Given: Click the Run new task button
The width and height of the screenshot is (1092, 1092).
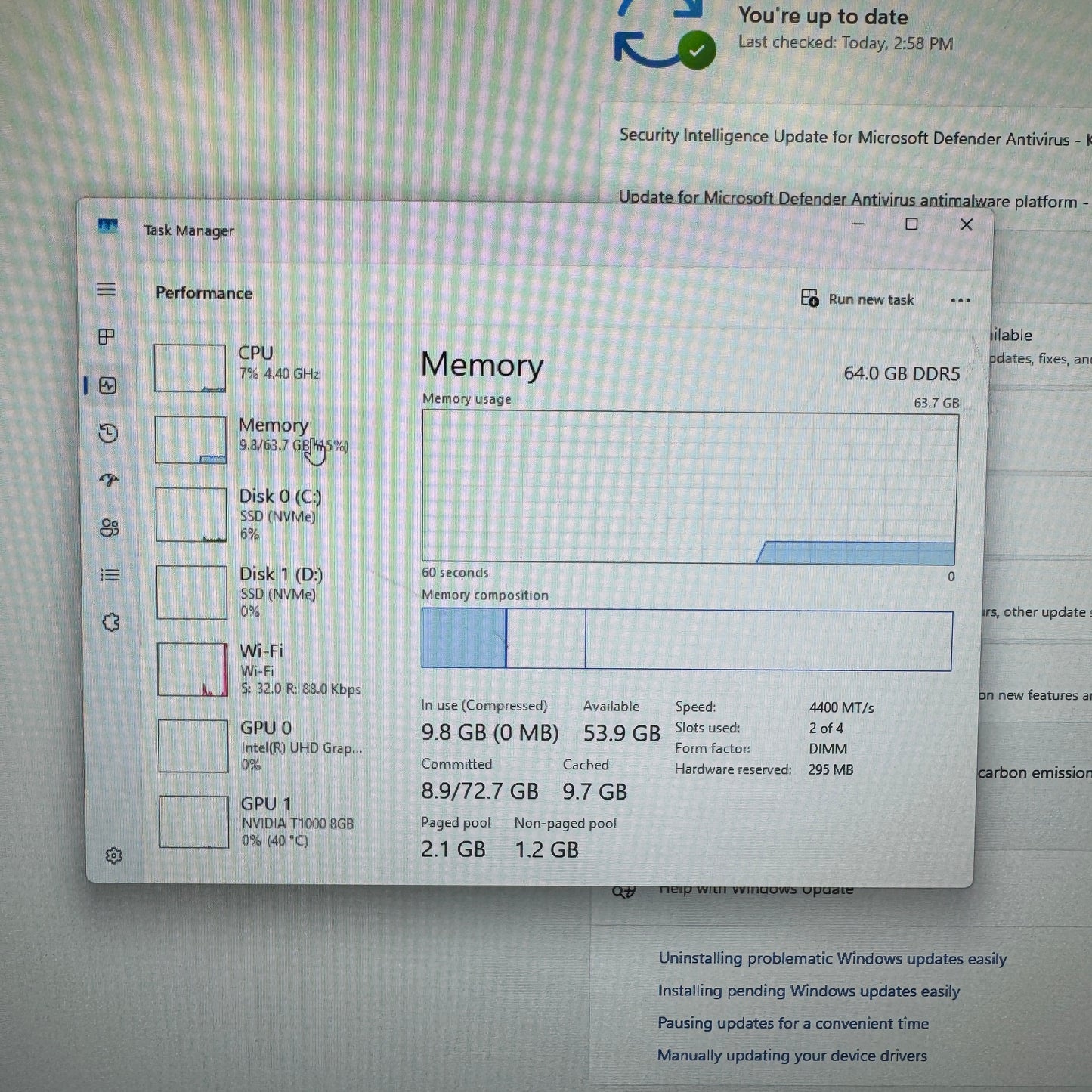Looking at the screenshot, I should coord(858,299).
